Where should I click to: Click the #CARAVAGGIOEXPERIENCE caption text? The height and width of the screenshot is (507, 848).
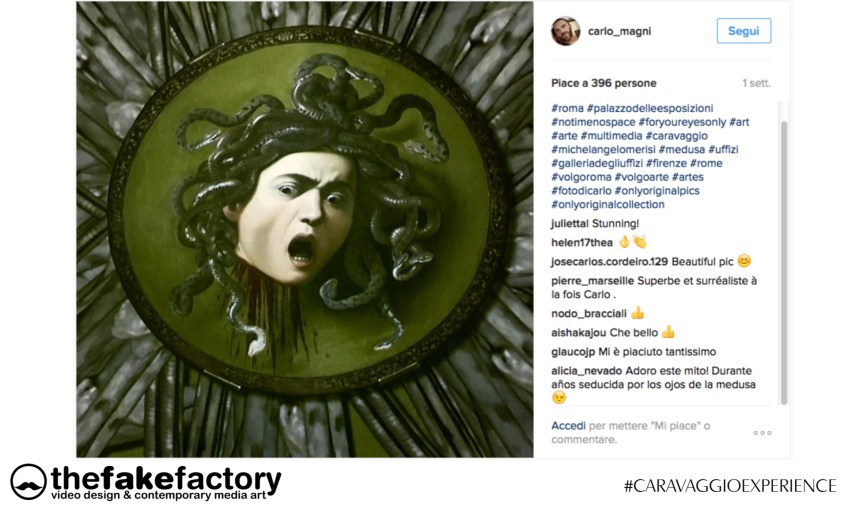tap(730, 486)
